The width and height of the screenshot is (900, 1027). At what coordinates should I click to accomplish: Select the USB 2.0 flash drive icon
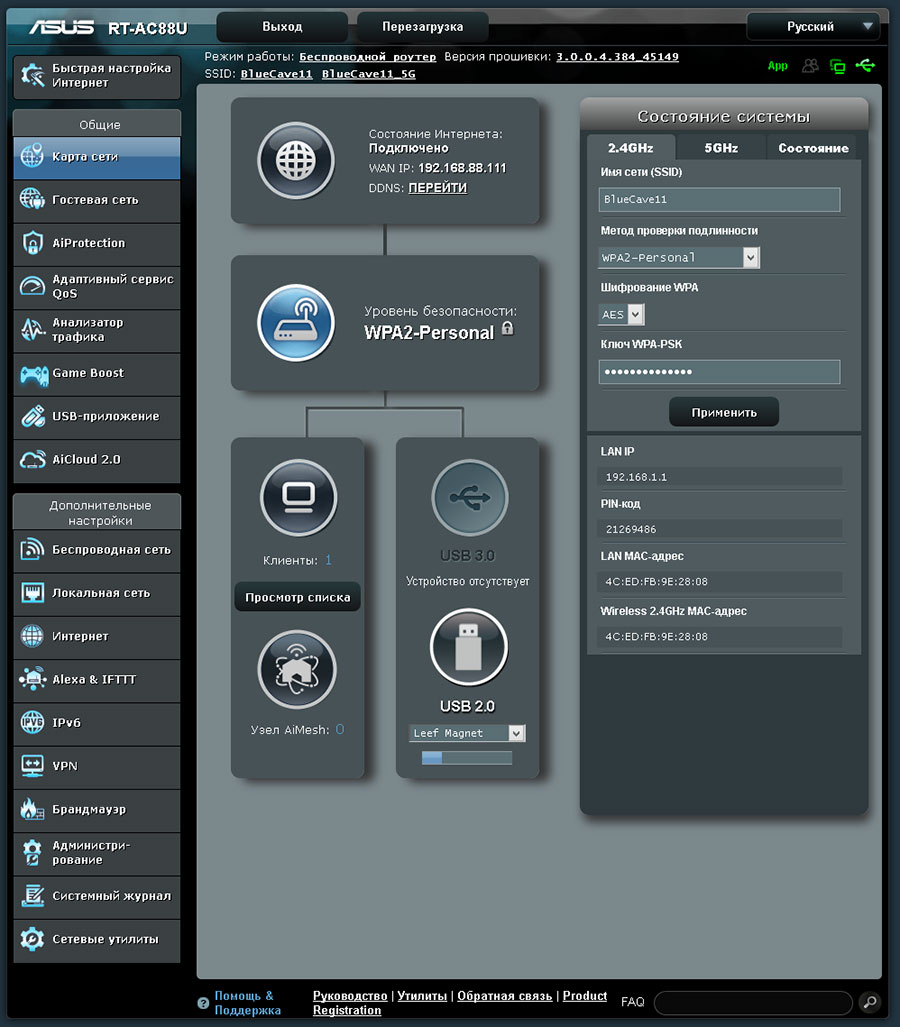click(x=468, y=647)
